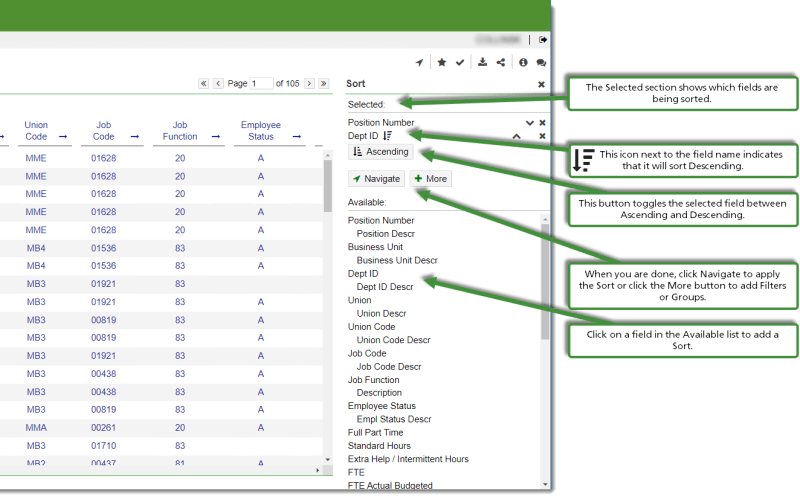This screenshot has height=496, width=800.
Task: Click the table's vertical scrollbar thumb
Action: pos(328,186)
